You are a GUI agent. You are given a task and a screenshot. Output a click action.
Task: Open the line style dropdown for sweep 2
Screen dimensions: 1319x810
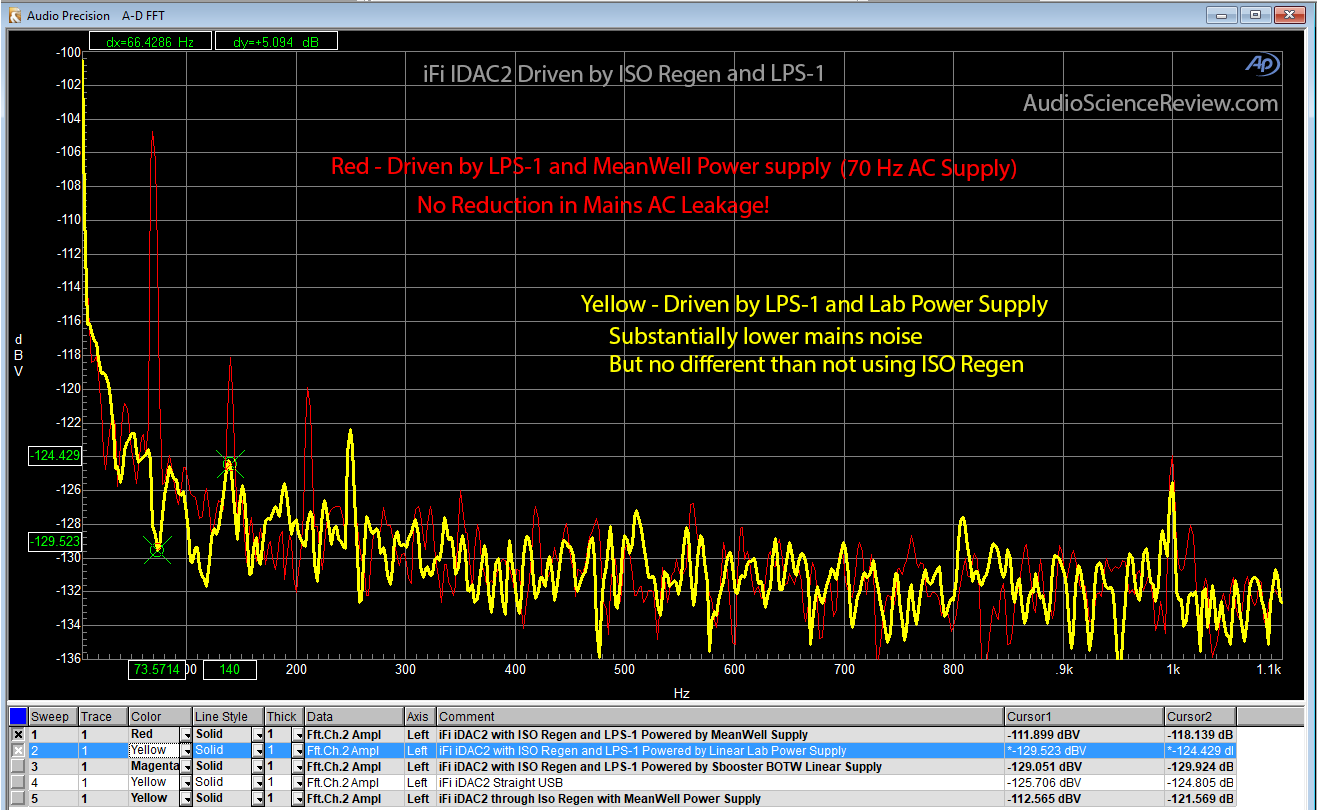pyautogui.click(x=258, y=750)
